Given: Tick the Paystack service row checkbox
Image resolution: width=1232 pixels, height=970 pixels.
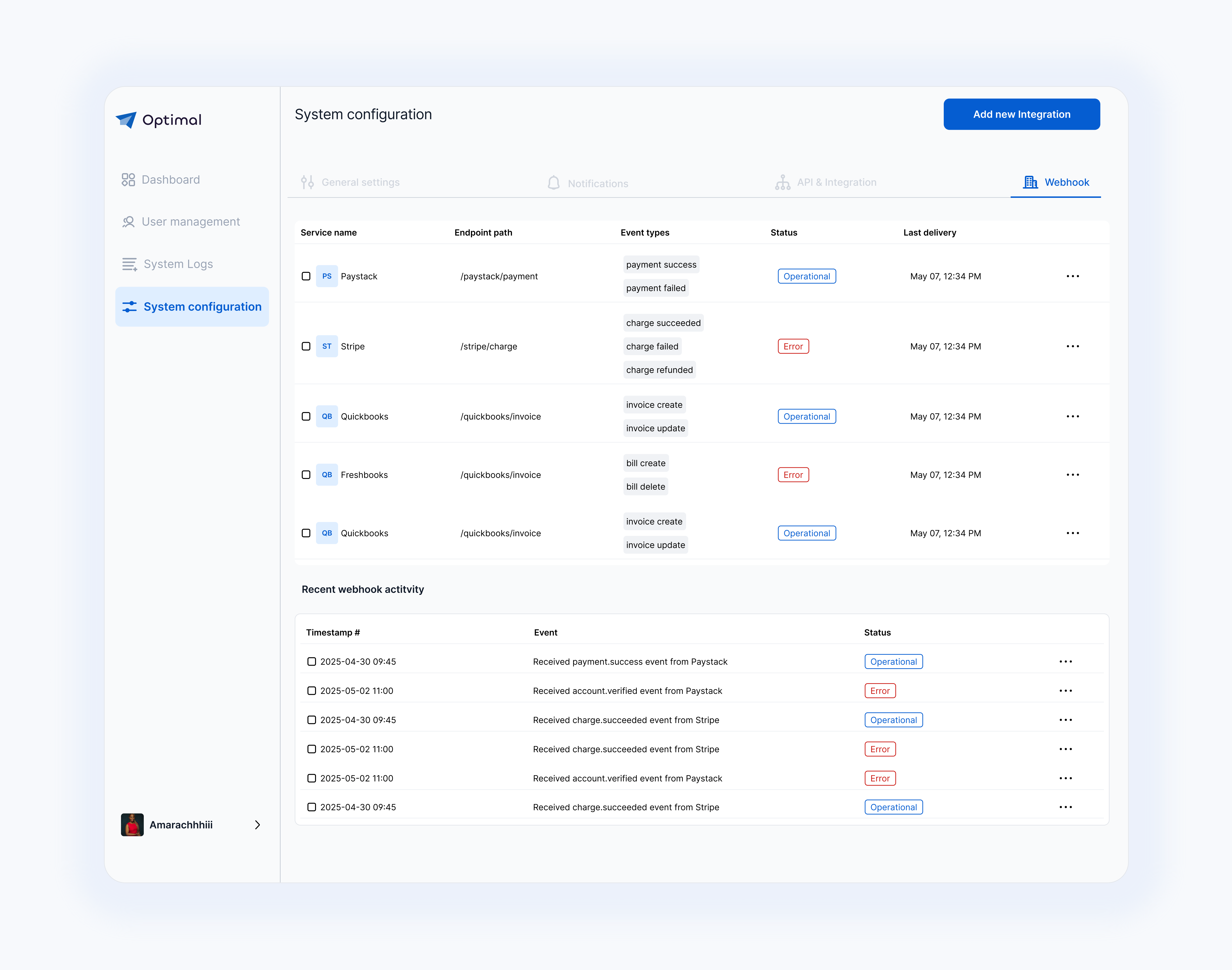Looking at the screenshot, I should click(x=306, y=276).
